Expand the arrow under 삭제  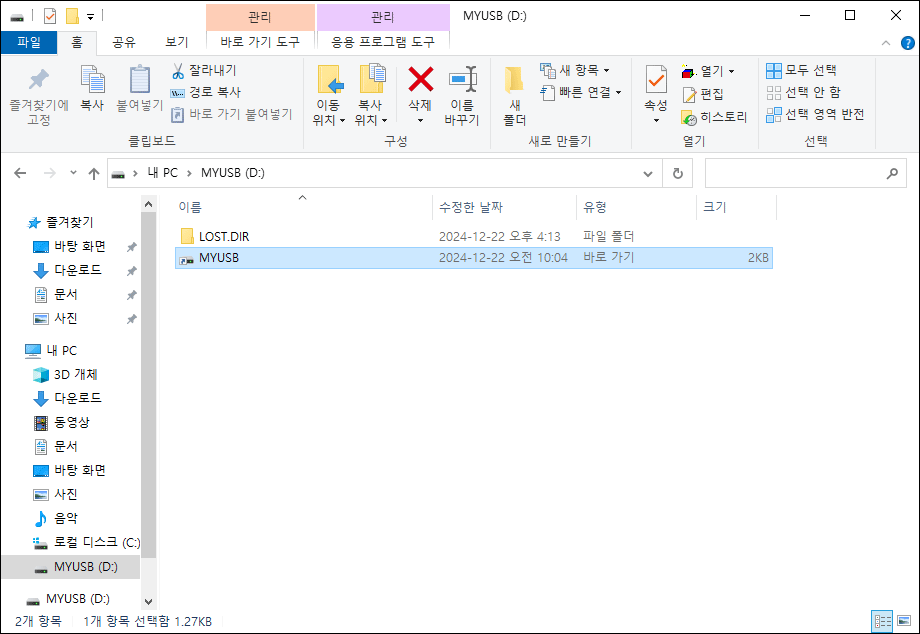tap(421, 121)
